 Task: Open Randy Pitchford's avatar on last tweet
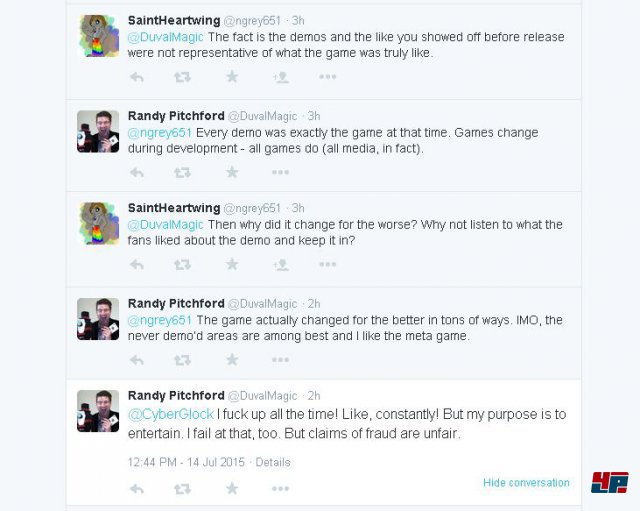coord(98,411)
